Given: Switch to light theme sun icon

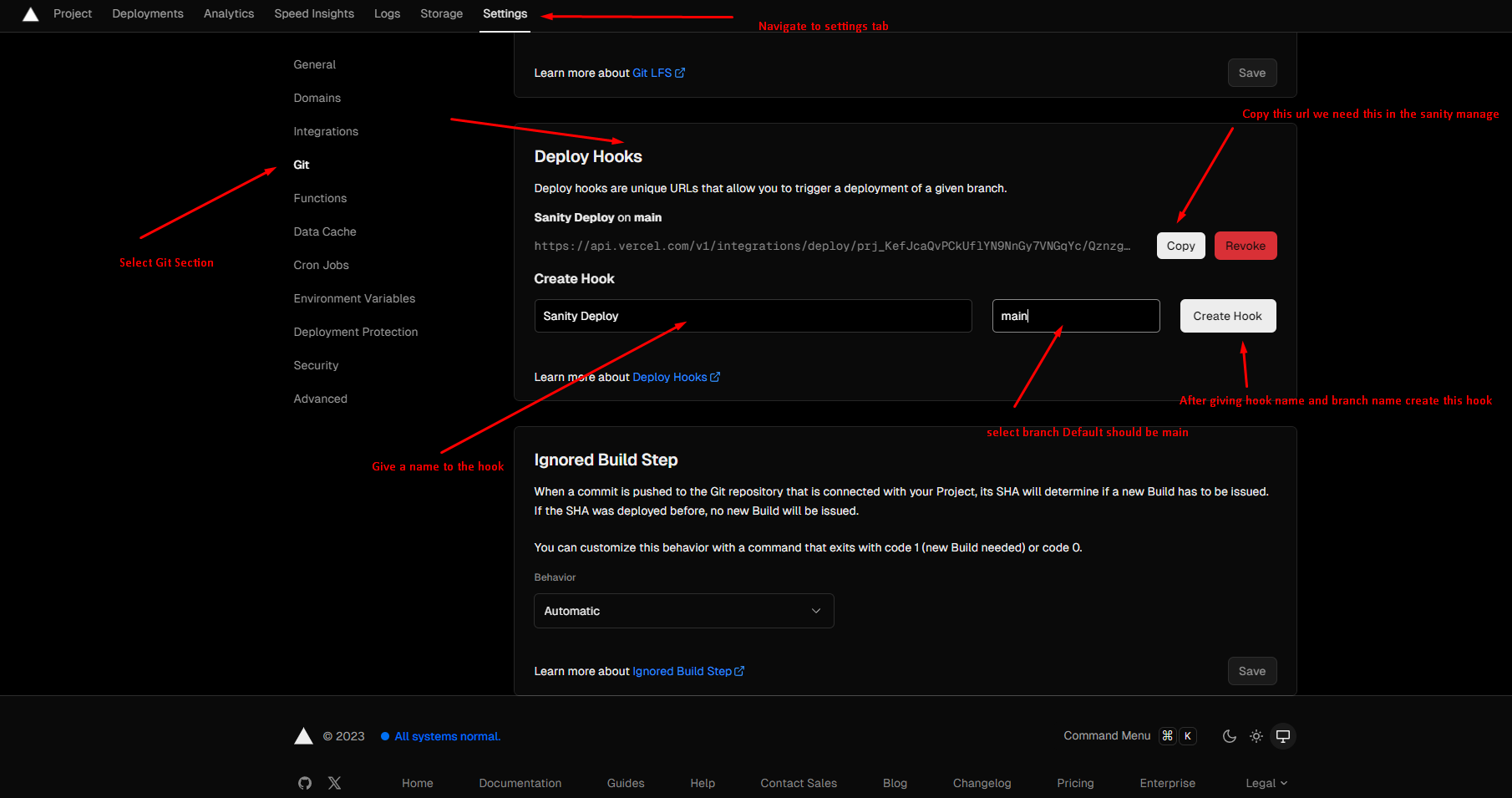Looking at the screenshot, I should point(1256,736).
